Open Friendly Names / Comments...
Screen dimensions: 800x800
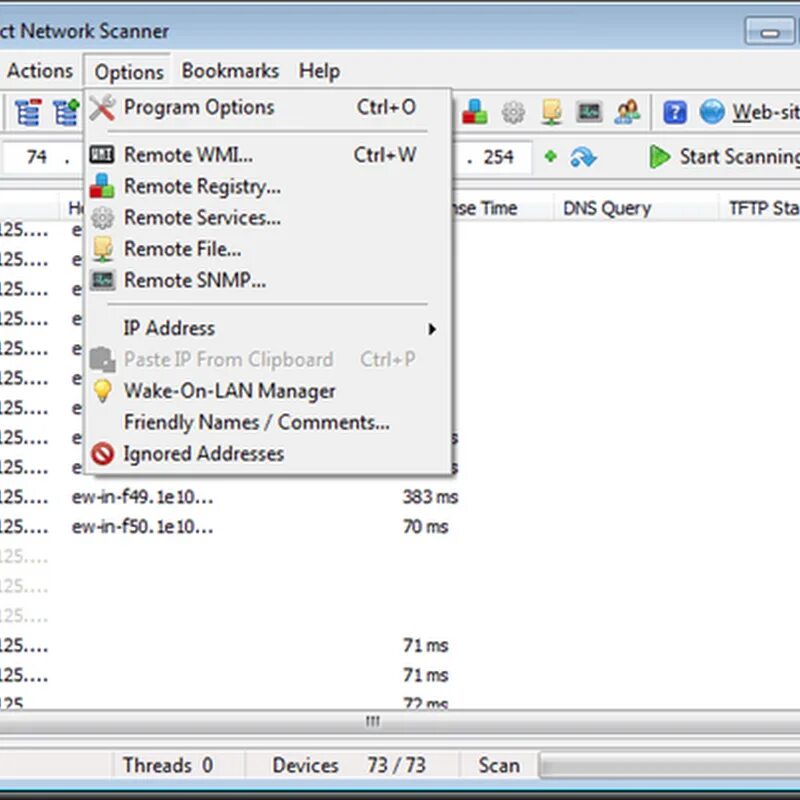point(268,422)
